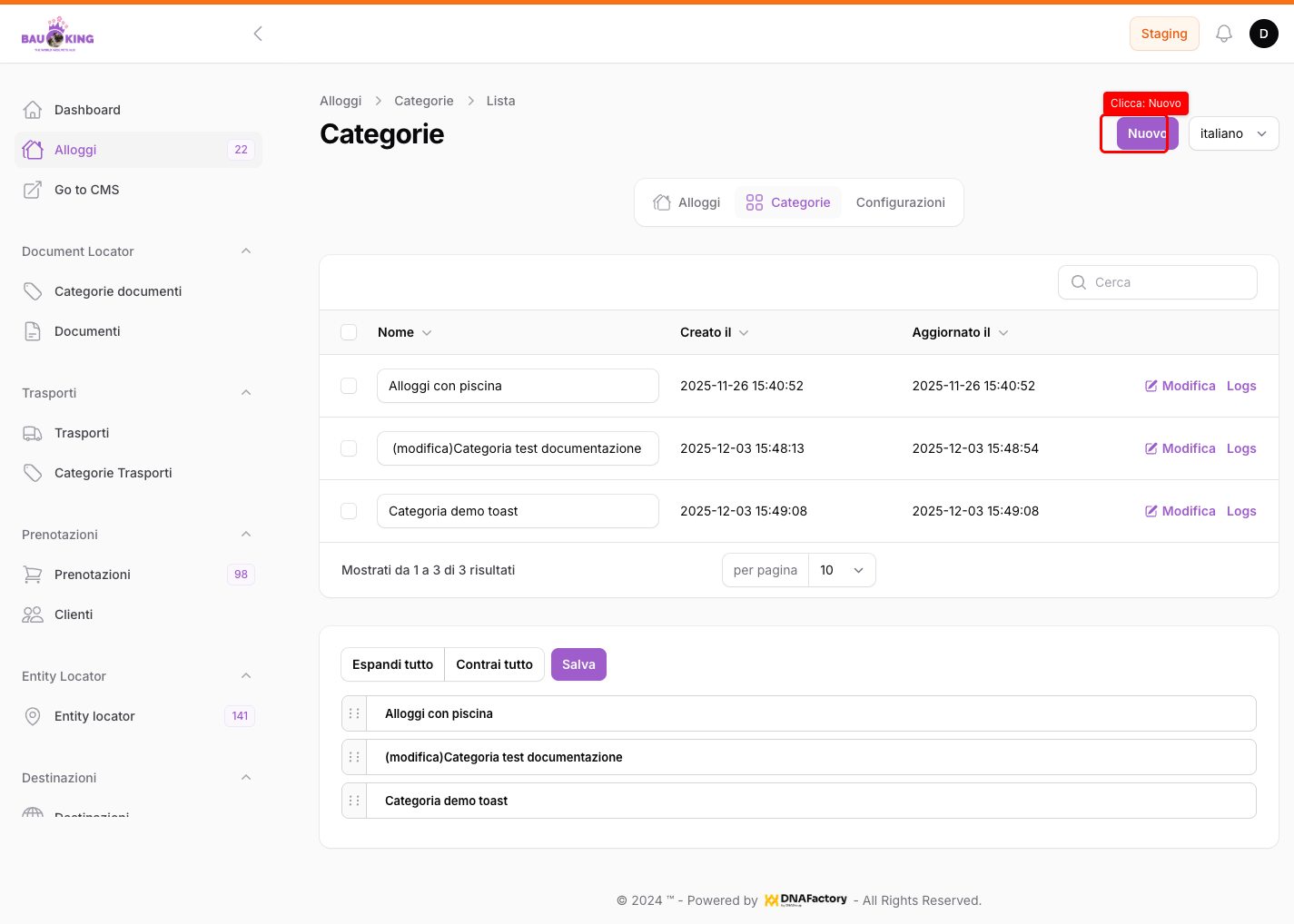Open the per pagina results dropdown
Viewport: 1294px width, 924px height.
coord(841,570)
